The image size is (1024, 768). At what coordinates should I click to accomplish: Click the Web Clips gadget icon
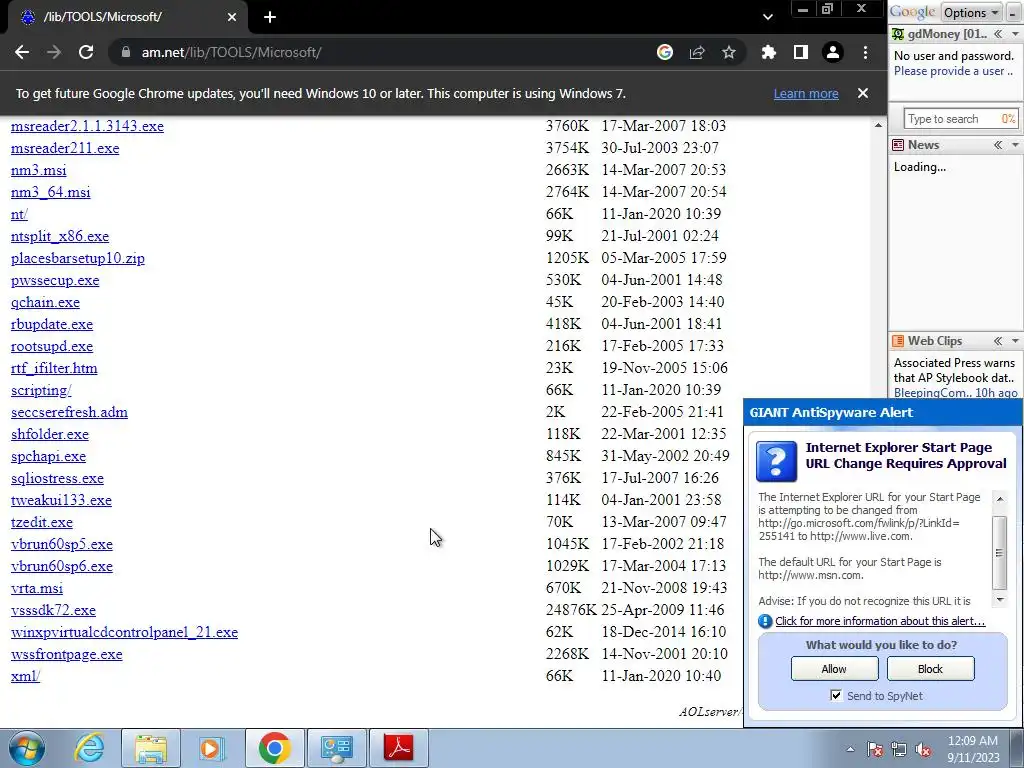898,341
